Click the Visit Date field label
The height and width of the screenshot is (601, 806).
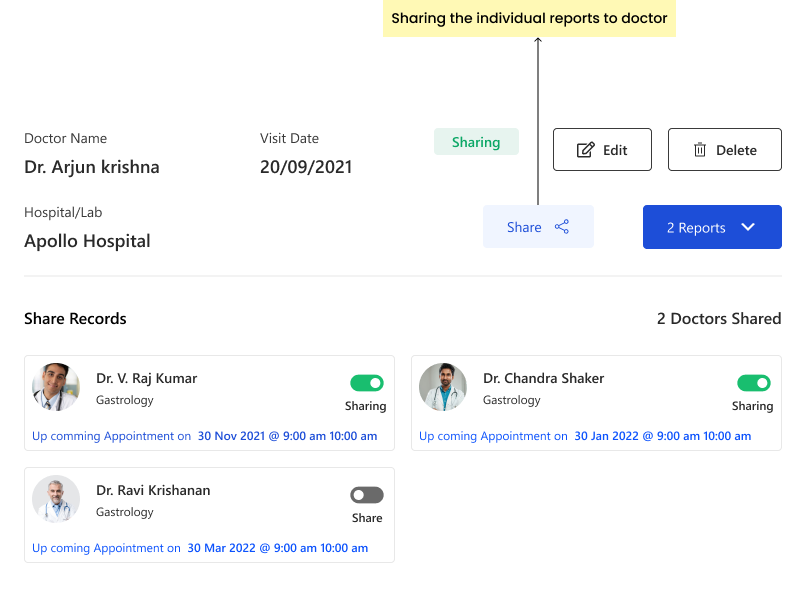coord(289,138)
